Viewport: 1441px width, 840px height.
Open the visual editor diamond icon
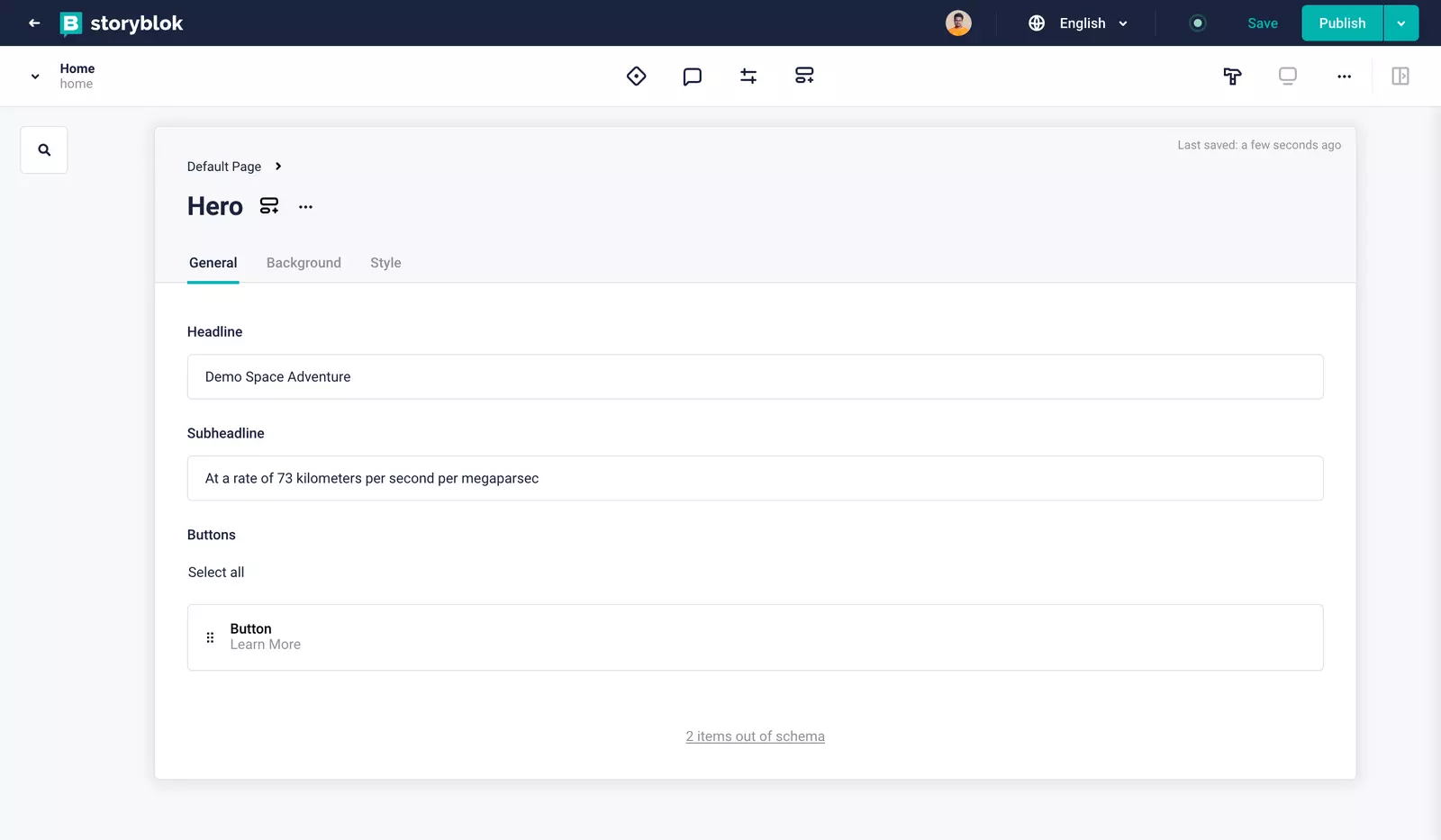pos(636,77)
